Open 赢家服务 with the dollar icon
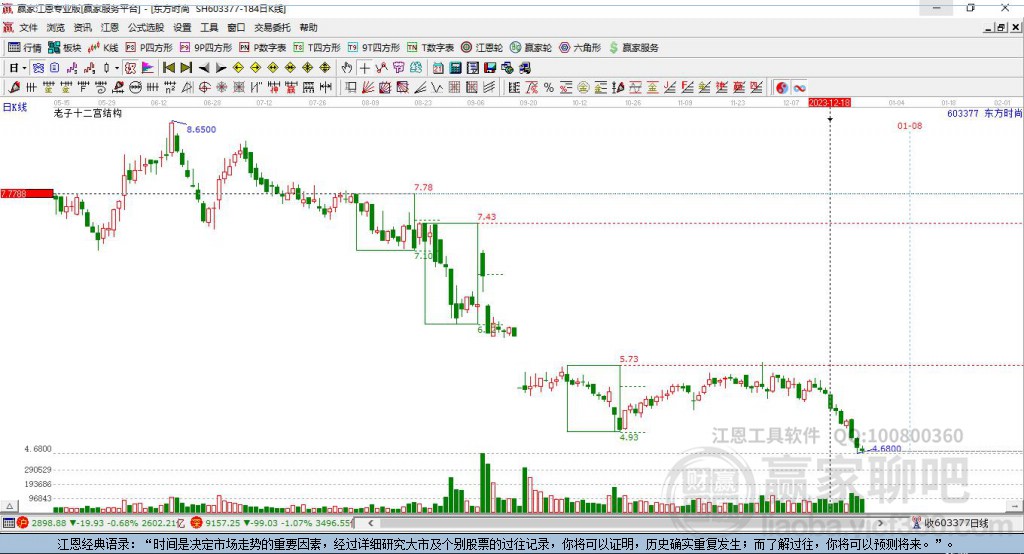The height and width of the screenshot is (554, 1024). pos(634,48)
